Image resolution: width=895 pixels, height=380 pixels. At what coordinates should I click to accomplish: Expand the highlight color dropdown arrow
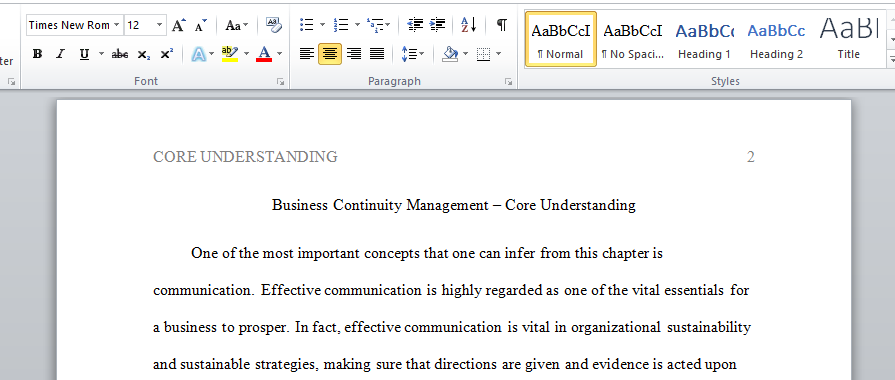247,54
